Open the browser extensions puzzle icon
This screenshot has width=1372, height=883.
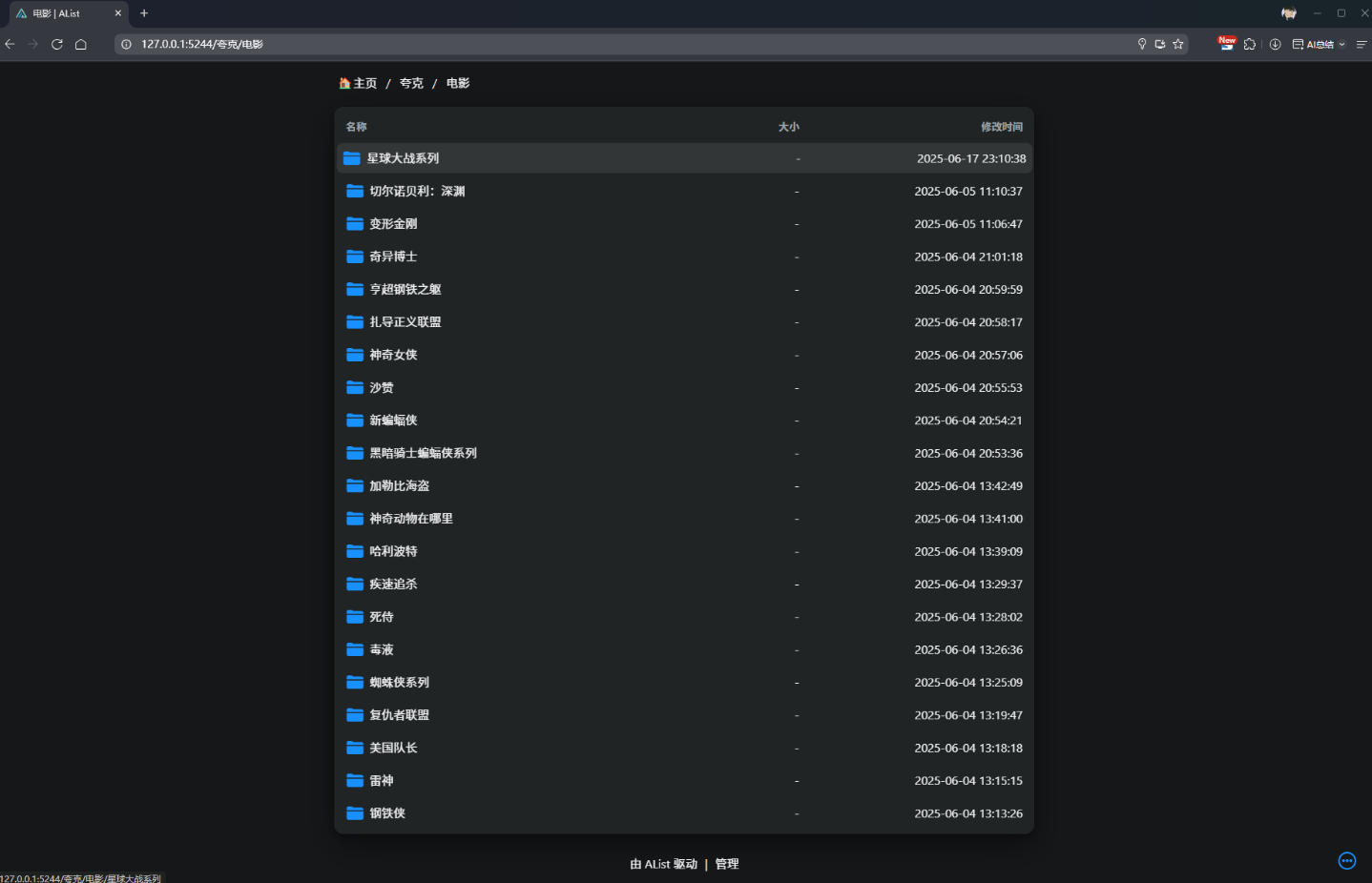1250,44
